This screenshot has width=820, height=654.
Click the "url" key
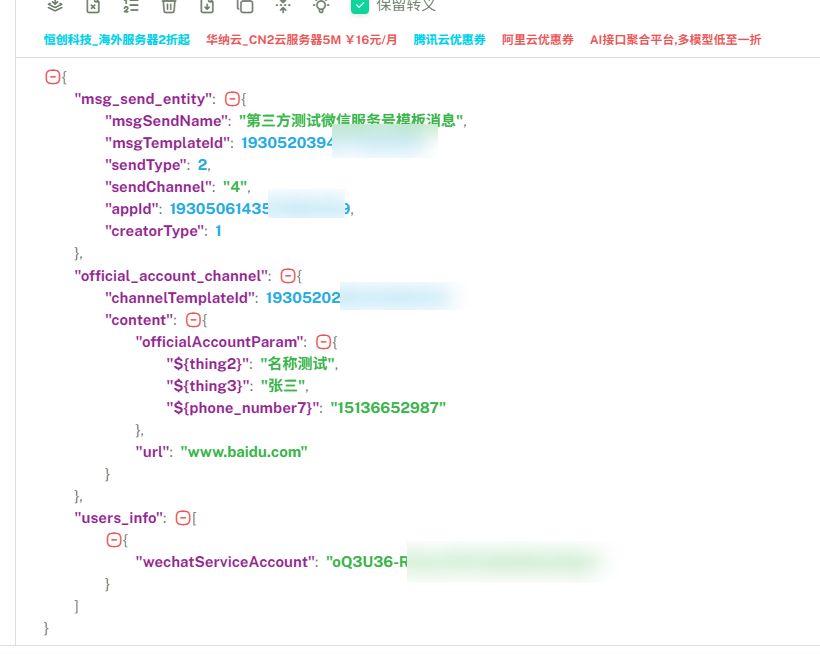[x=152, y=452]
